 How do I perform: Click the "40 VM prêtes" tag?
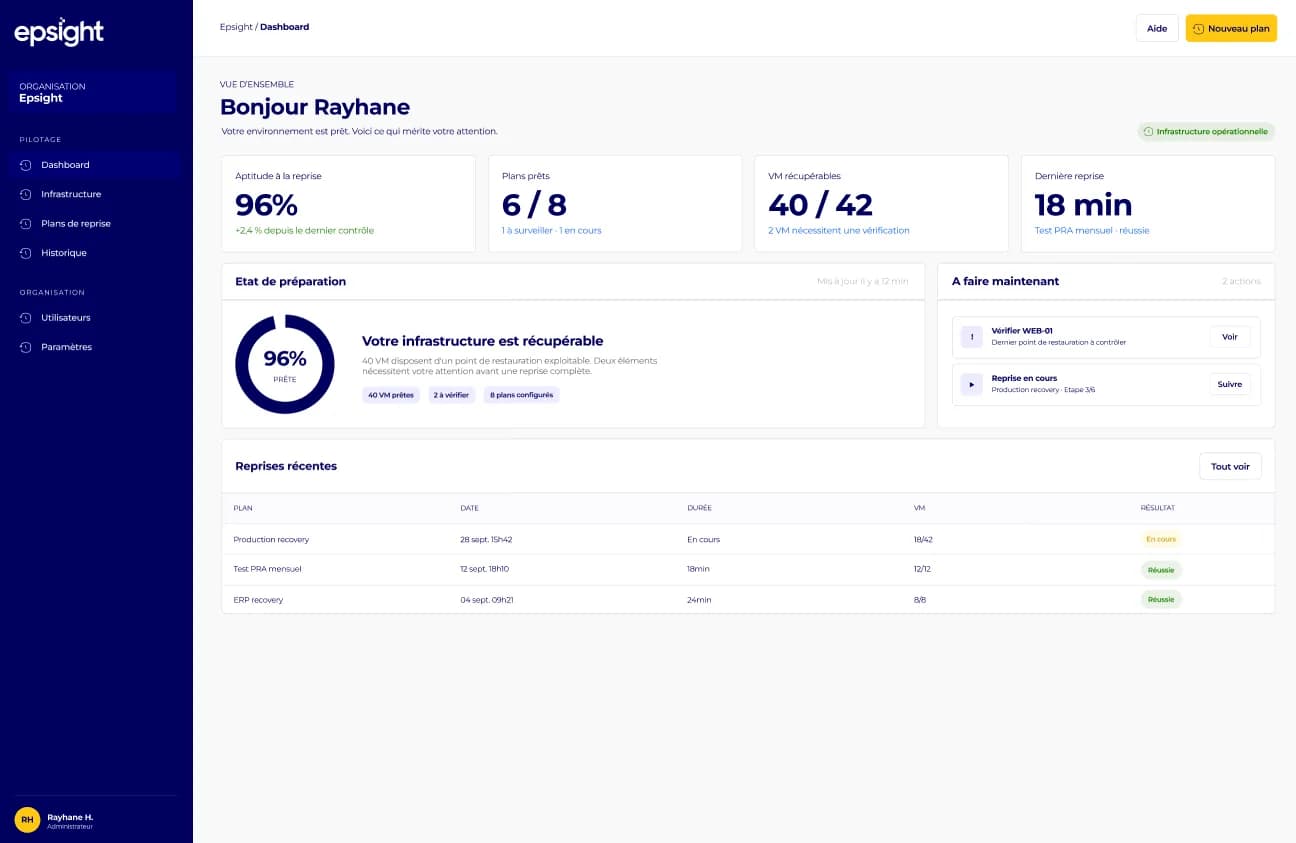coord(391,395)
